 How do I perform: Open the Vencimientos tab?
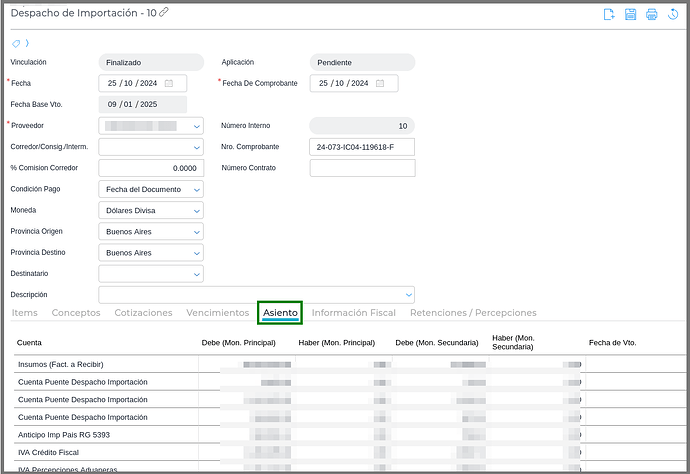[217, 313]
